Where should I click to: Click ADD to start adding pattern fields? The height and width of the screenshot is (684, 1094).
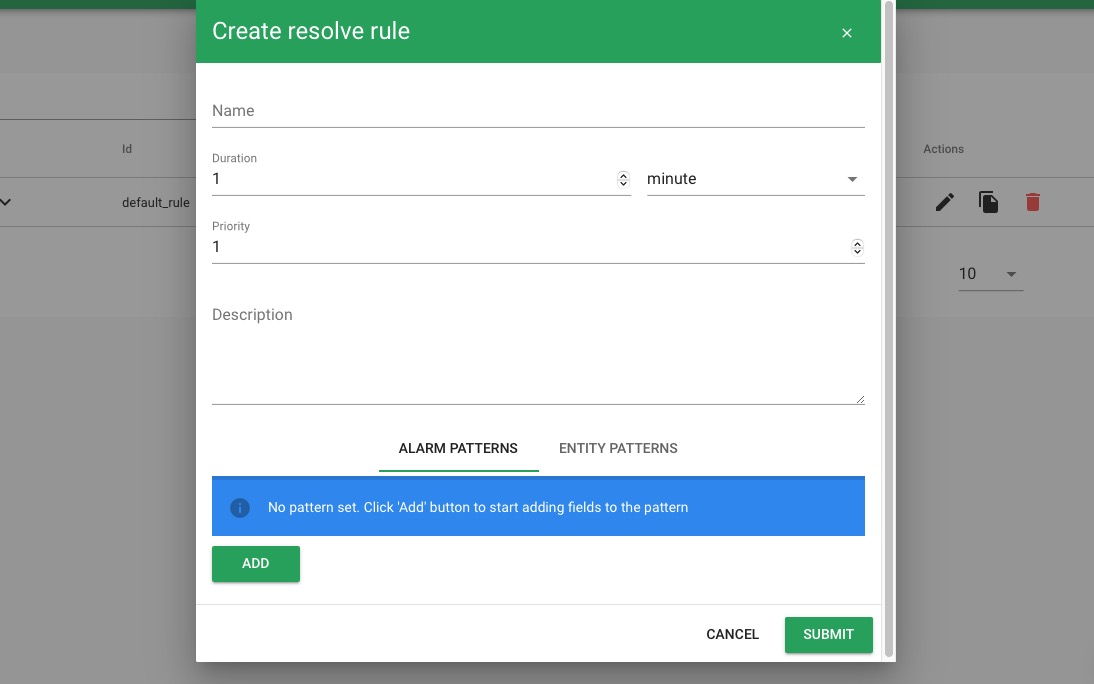255,564
